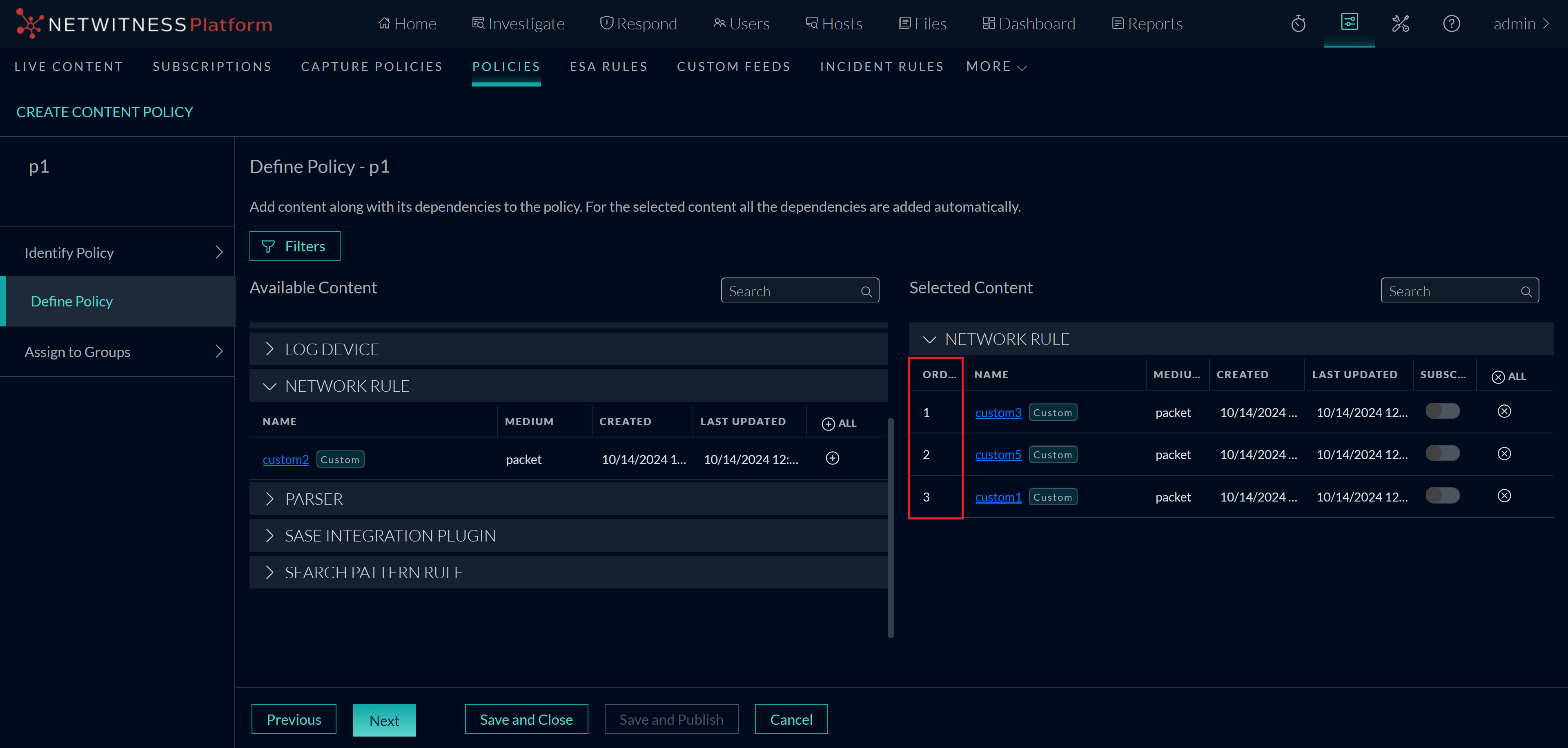Click the Filters funnel button
This screenshot has width=1568, height=748.
(294, 246)
